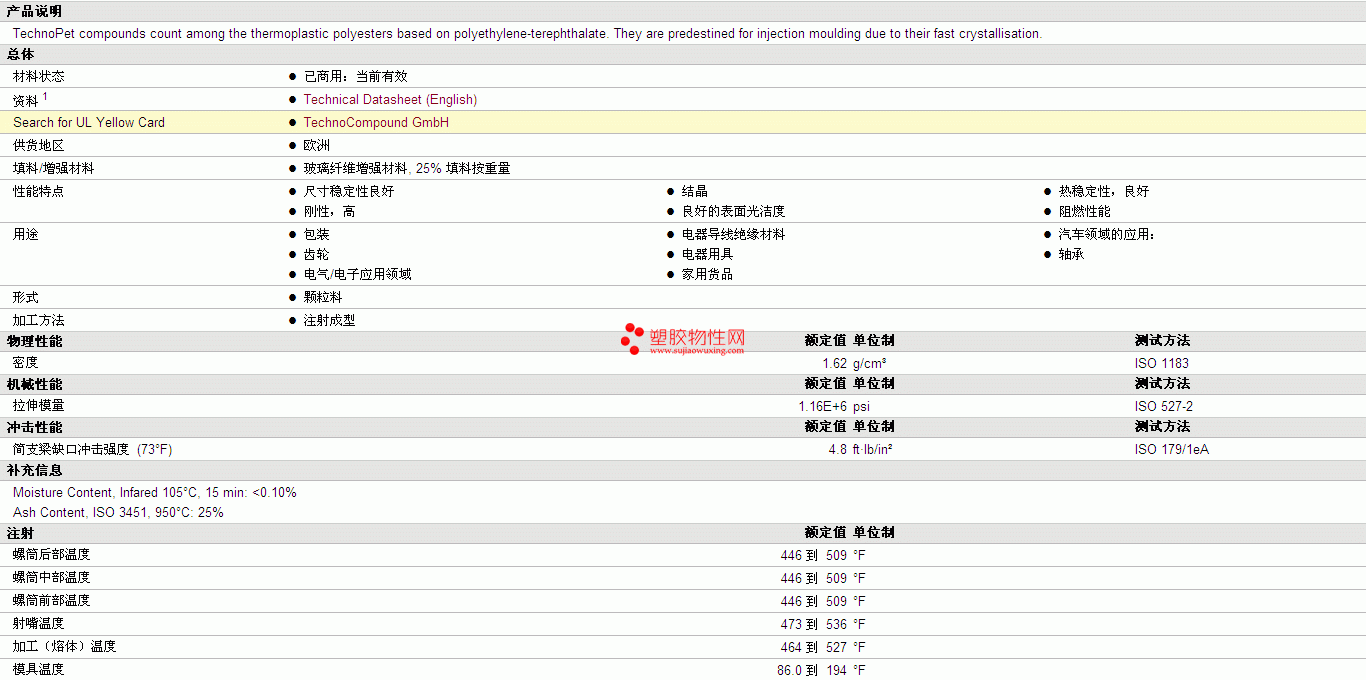
Task: Select the 结晶 feature
Action: 695,192
